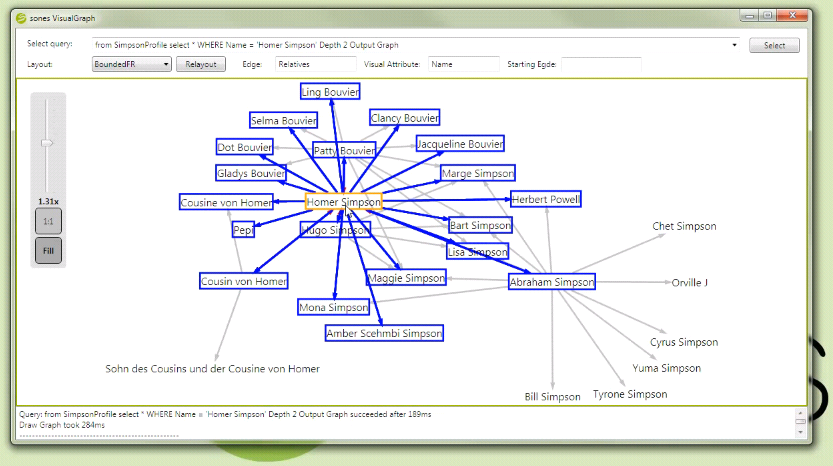Click the Fill zoom button

click(48, 251)
